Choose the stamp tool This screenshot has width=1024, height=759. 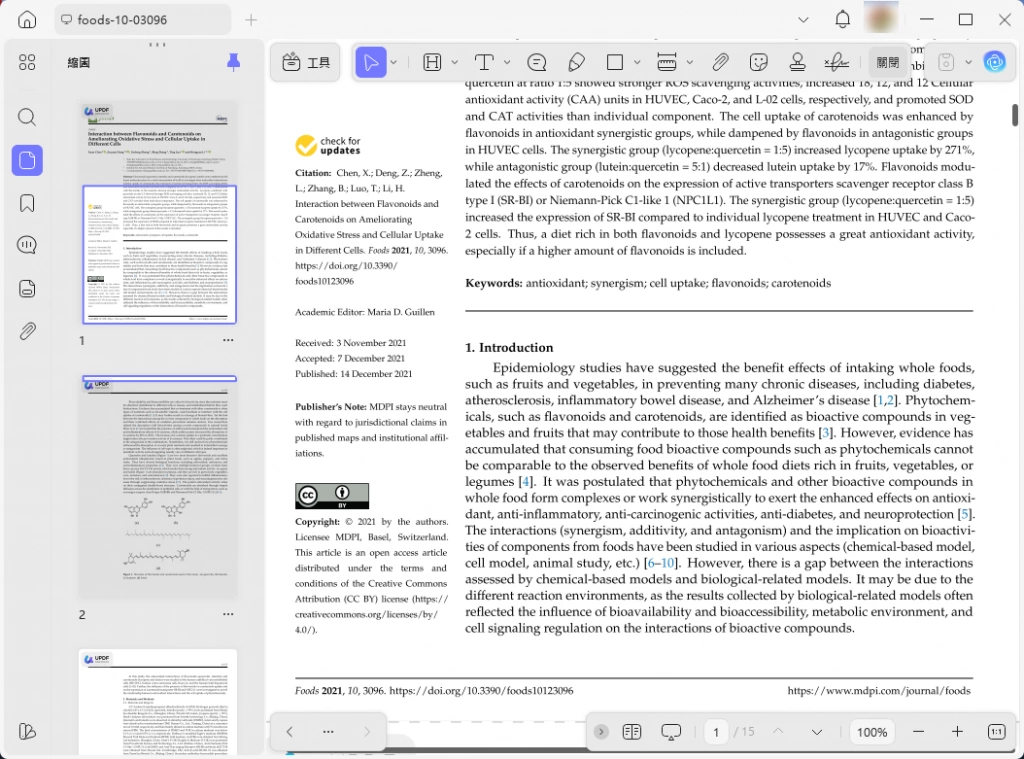coord(797,63)
